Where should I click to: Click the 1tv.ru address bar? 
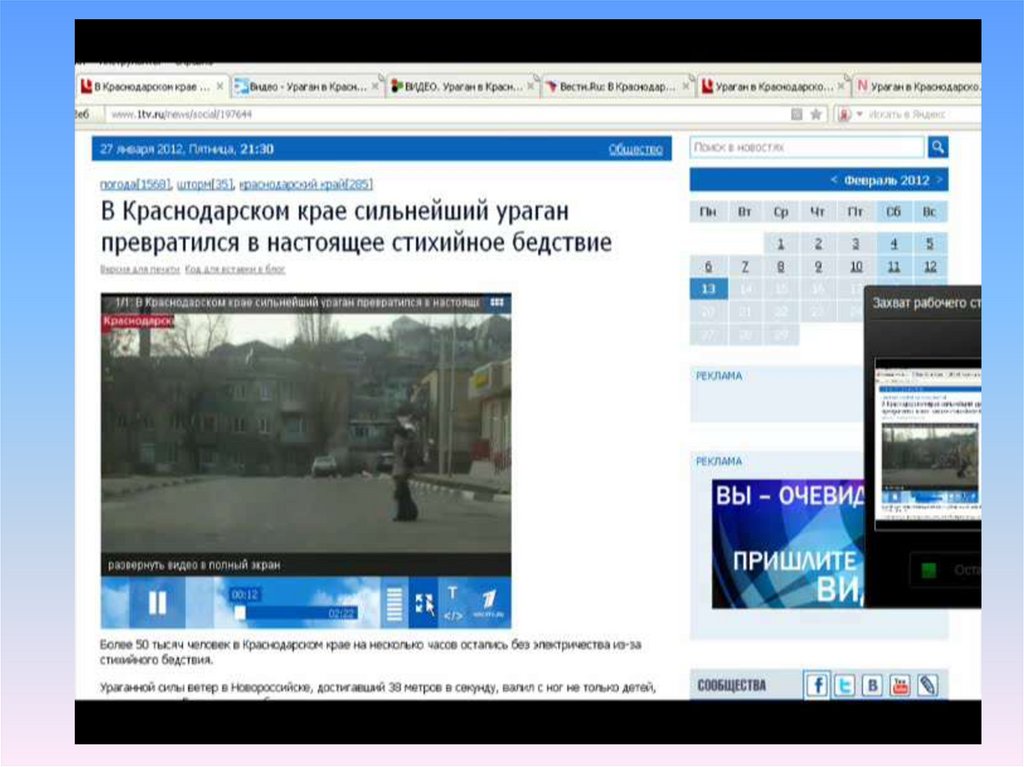click(447, 114)
